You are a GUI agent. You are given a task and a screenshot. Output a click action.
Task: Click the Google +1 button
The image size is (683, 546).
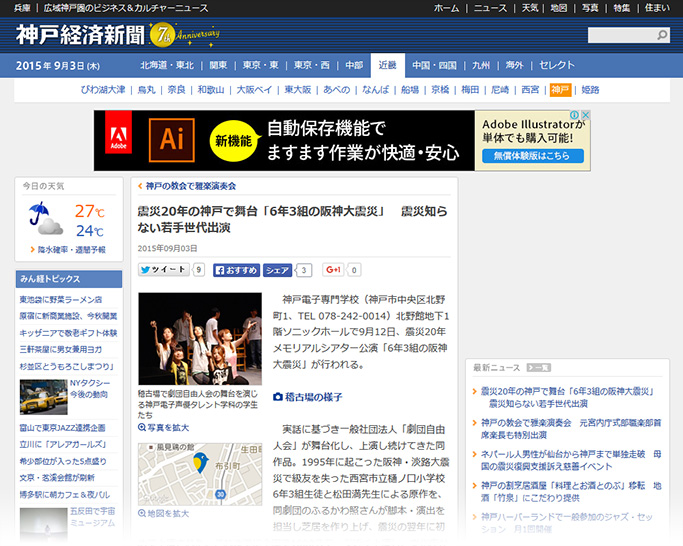coord(333,270)
